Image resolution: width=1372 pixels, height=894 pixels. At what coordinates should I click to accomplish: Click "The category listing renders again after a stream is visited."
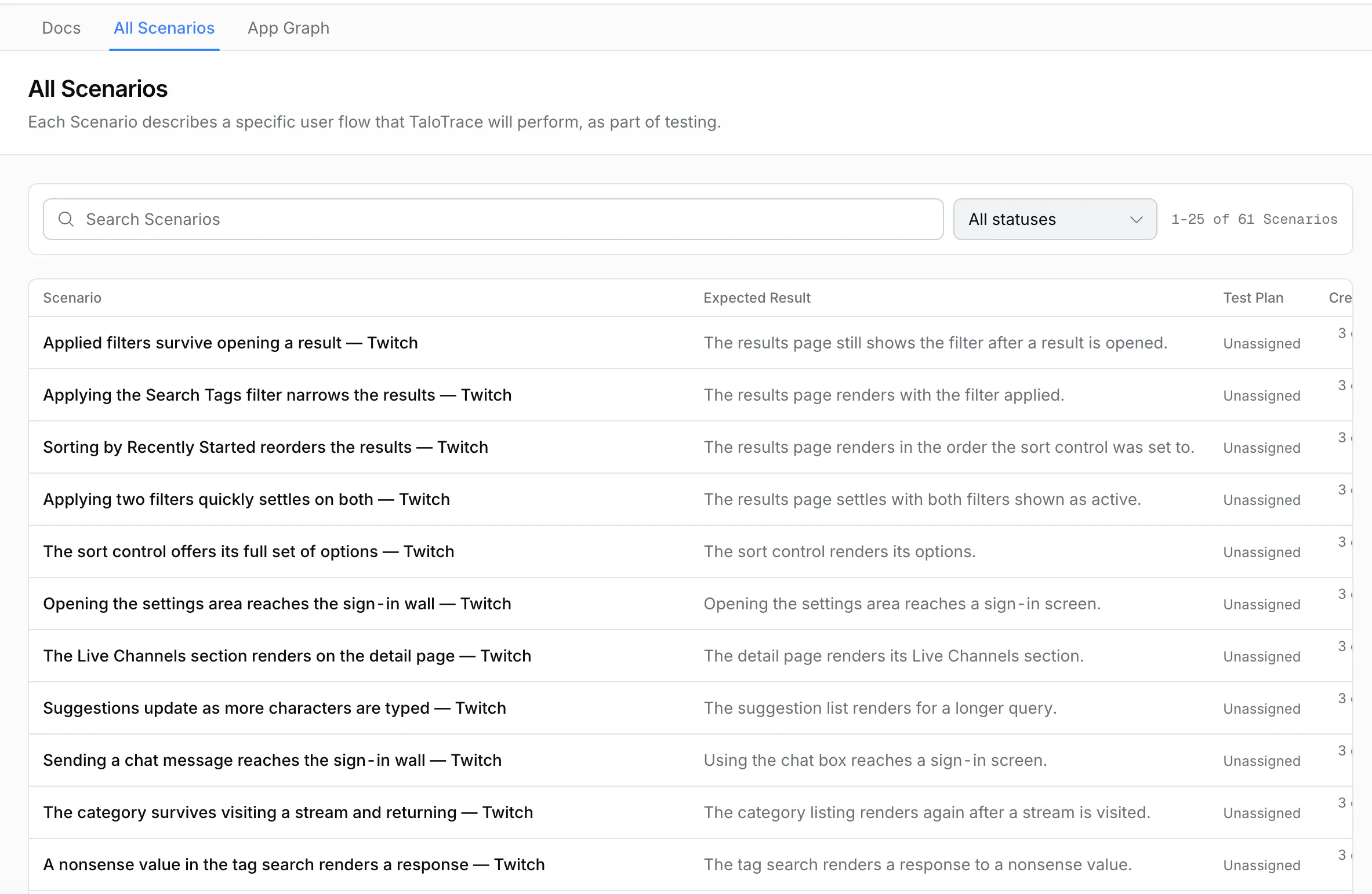tap(927, 812)
